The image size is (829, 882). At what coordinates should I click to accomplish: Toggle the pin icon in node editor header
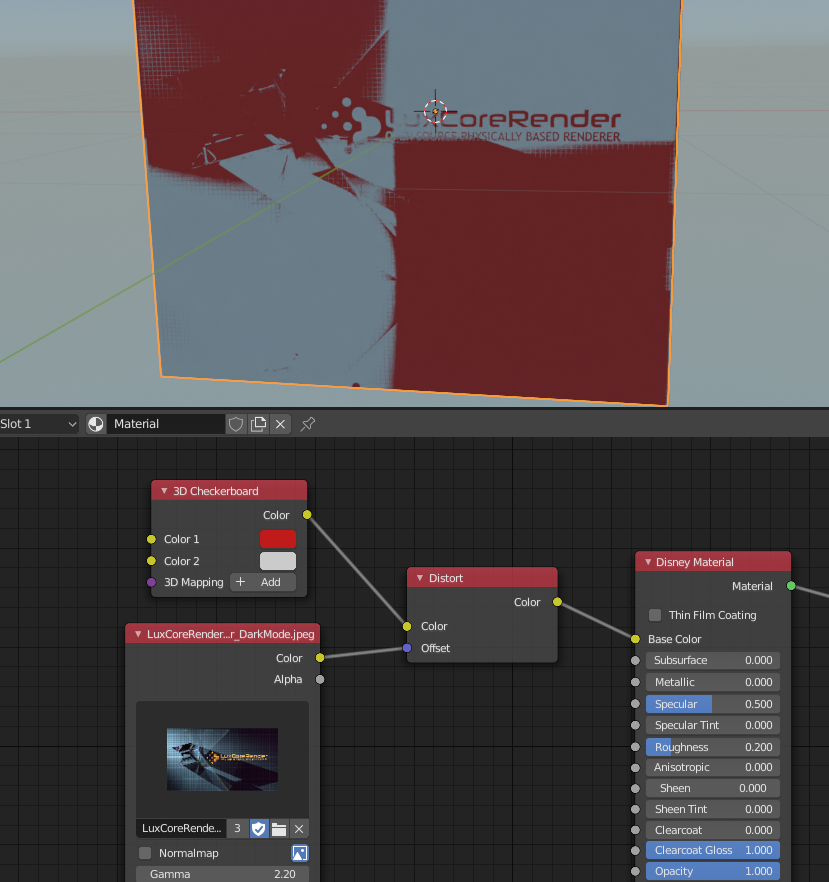[308, 424]
